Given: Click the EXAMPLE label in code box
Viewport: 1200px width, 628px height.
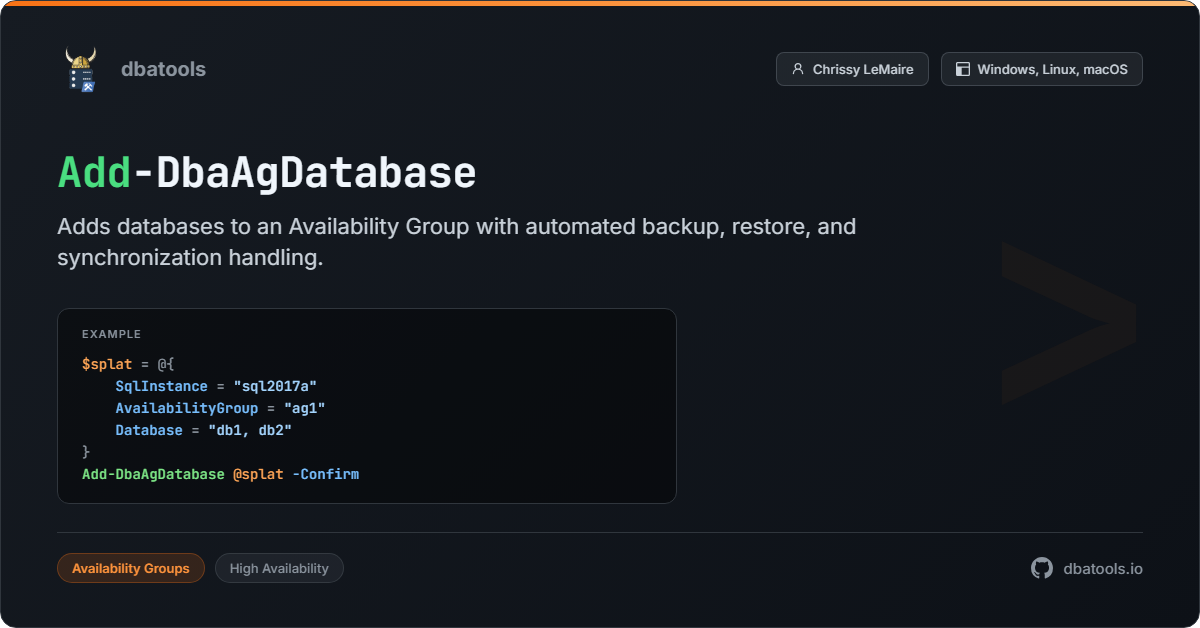Looking at the screenshot, I should pos(111,334).
